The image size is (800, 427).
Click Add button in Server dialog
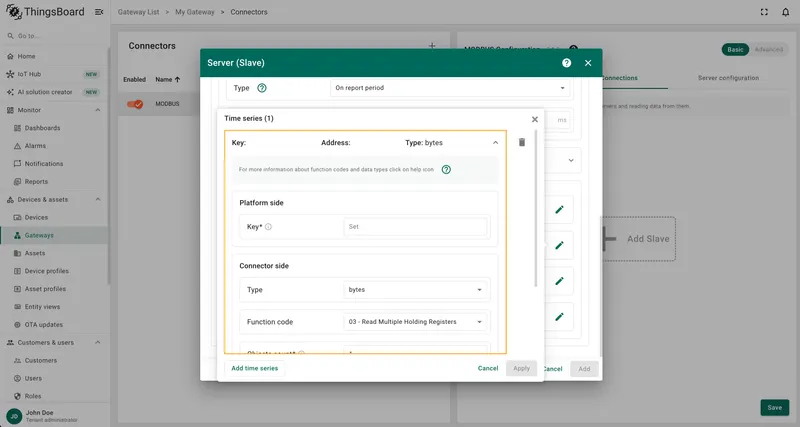tap(584, 369)
